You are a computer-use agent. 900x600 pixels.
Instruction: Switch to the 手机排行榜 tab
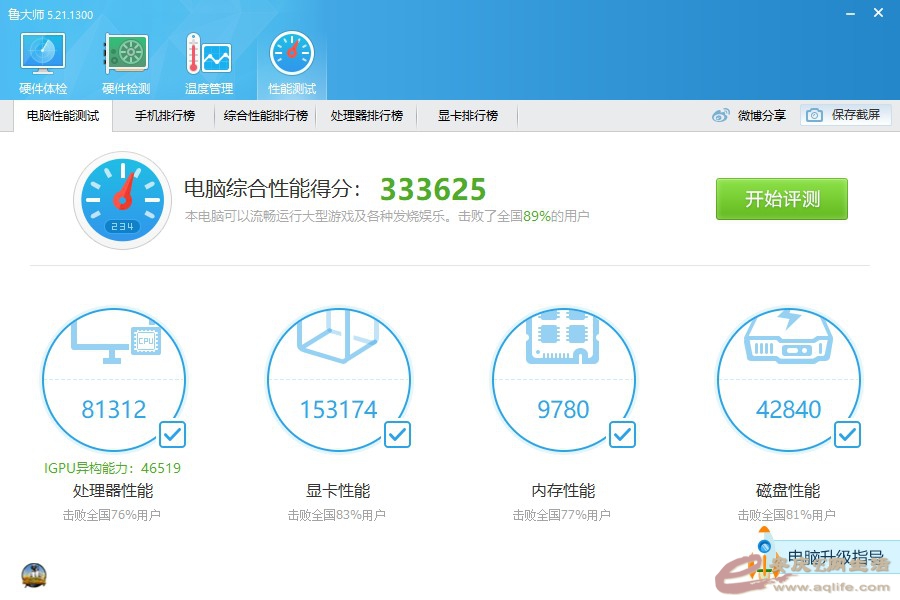165,116
